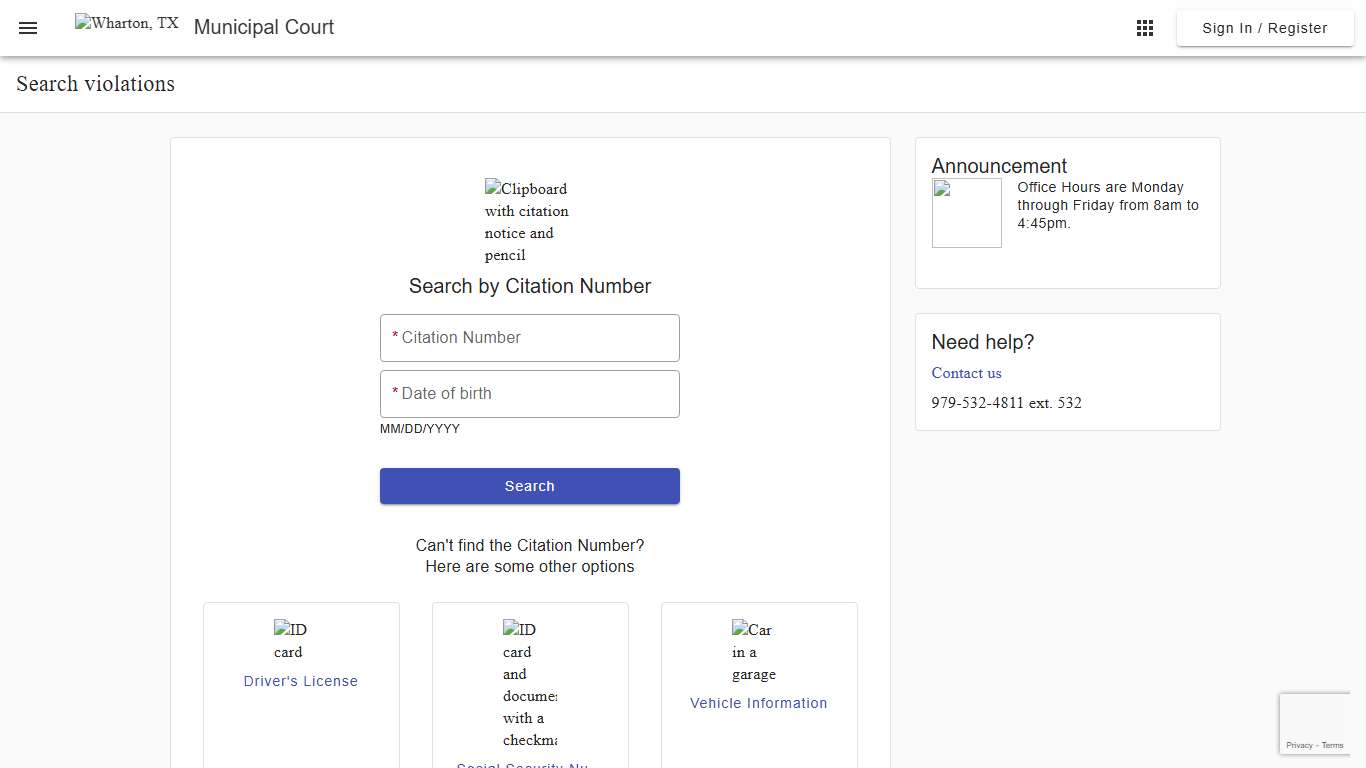Click the car in garage icon

(x=753, y=651)
